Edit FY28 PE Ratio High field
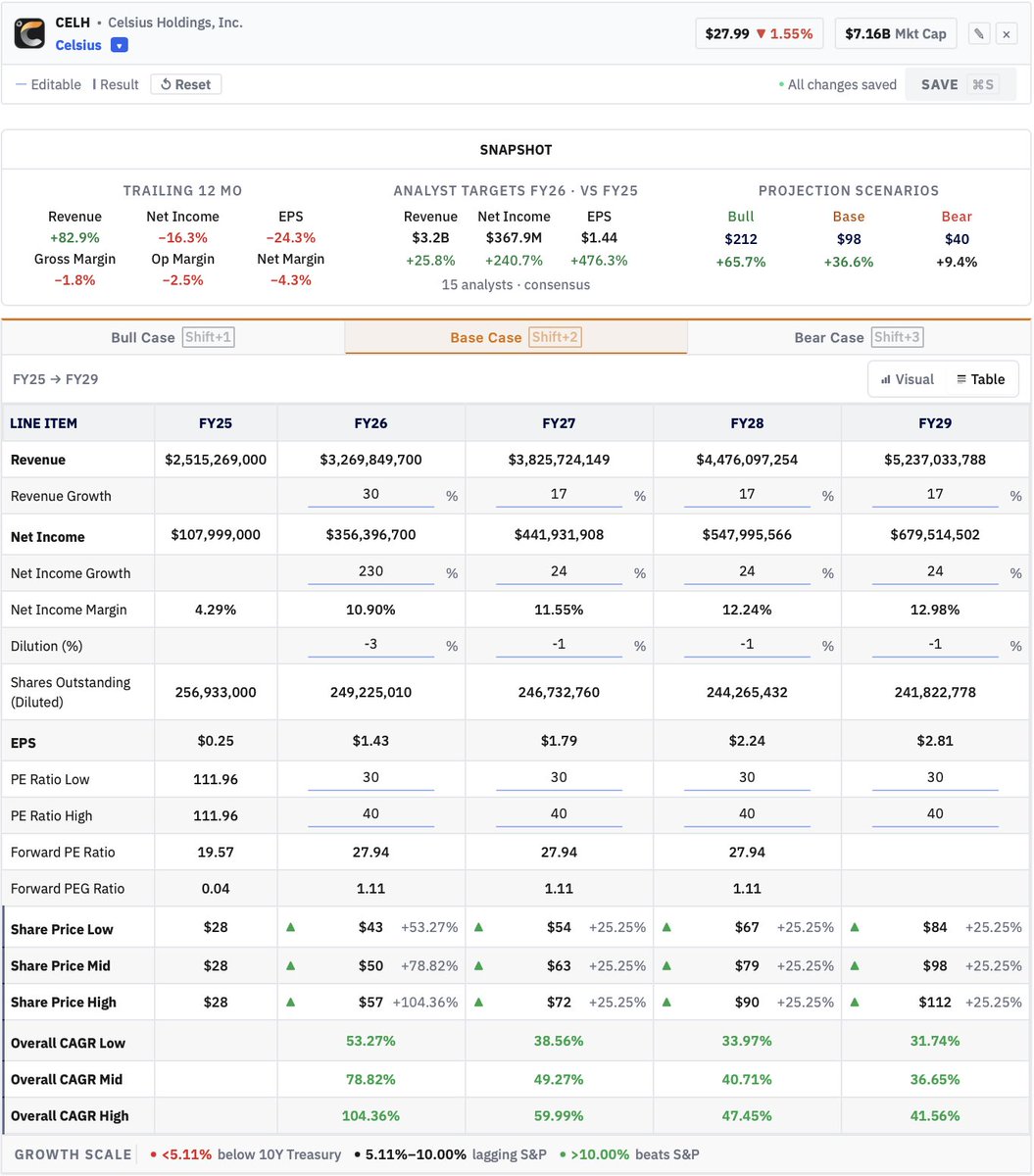 [747, 814]
